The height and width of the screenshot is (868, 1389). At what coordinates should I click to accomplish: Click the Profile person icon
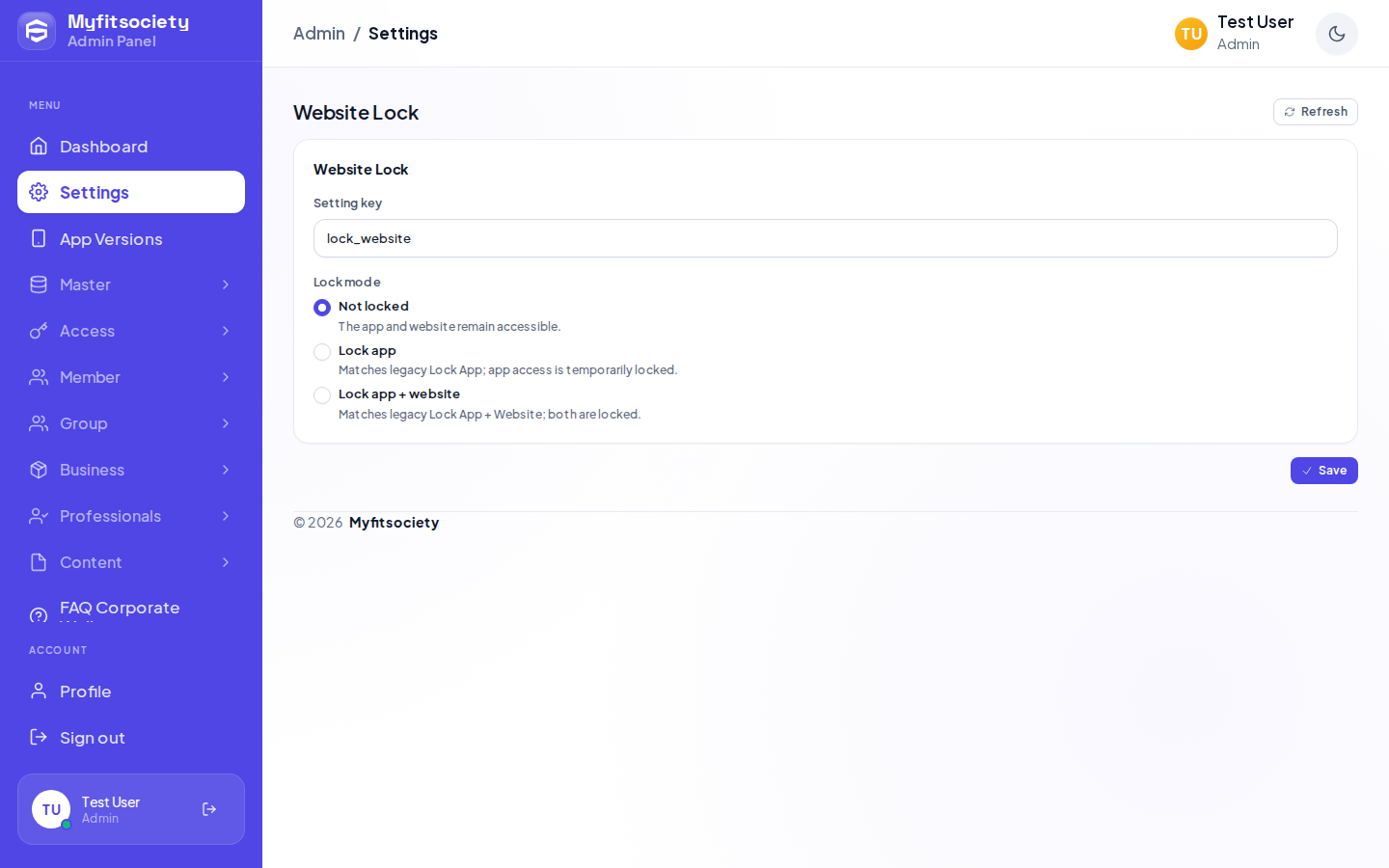click(x=39, y=691)
